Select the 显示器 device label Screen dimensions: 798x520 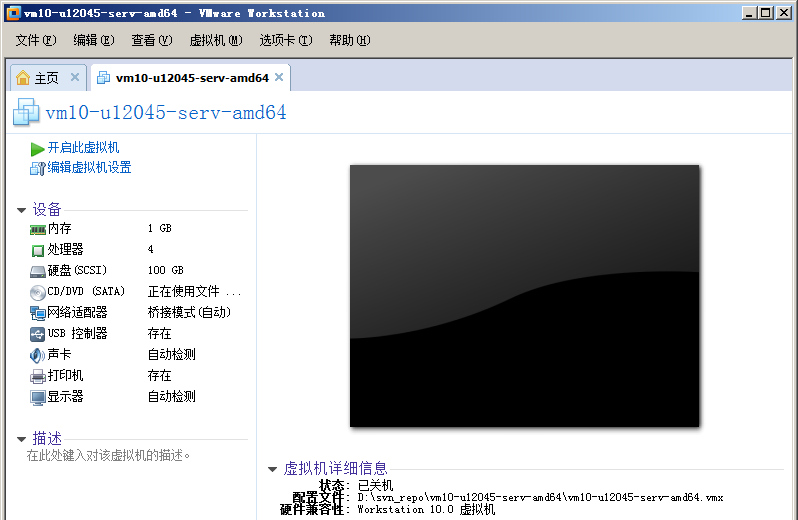(66, 396)
